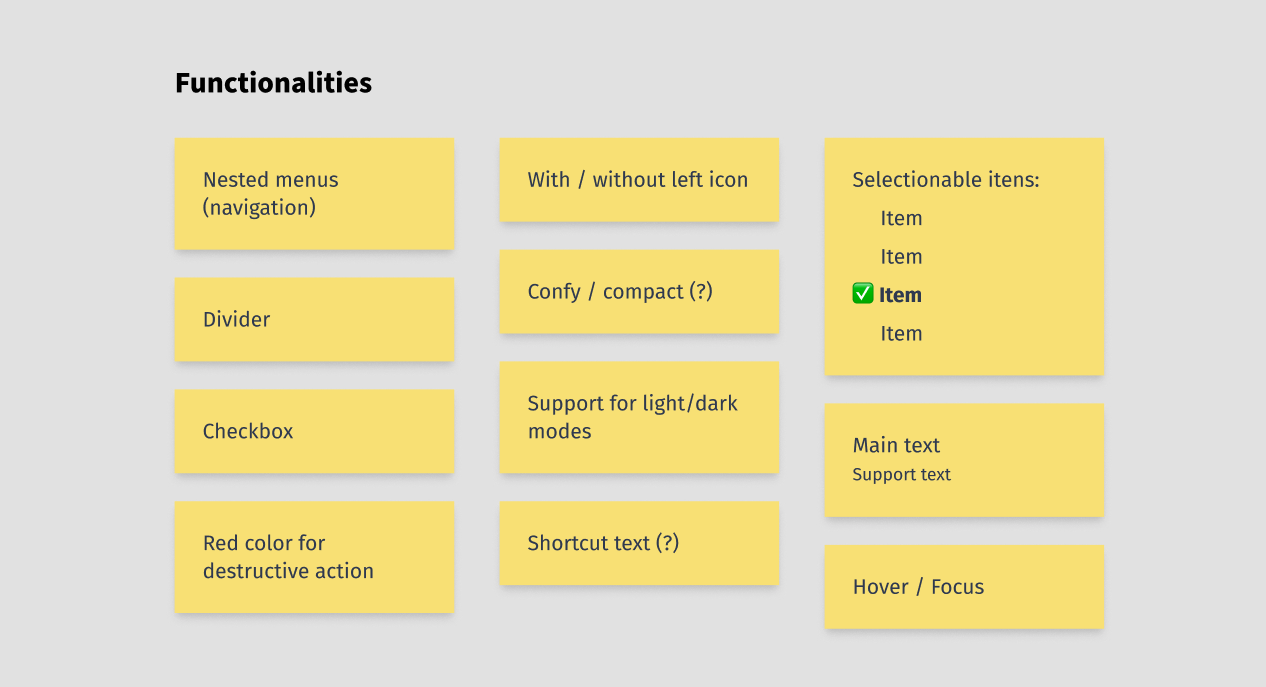Image resolution: width=1266 pixels, height=687 pixels.
Task: Select the 'Nested menus (navigation)' sticky note
Action: click(314, 194)
